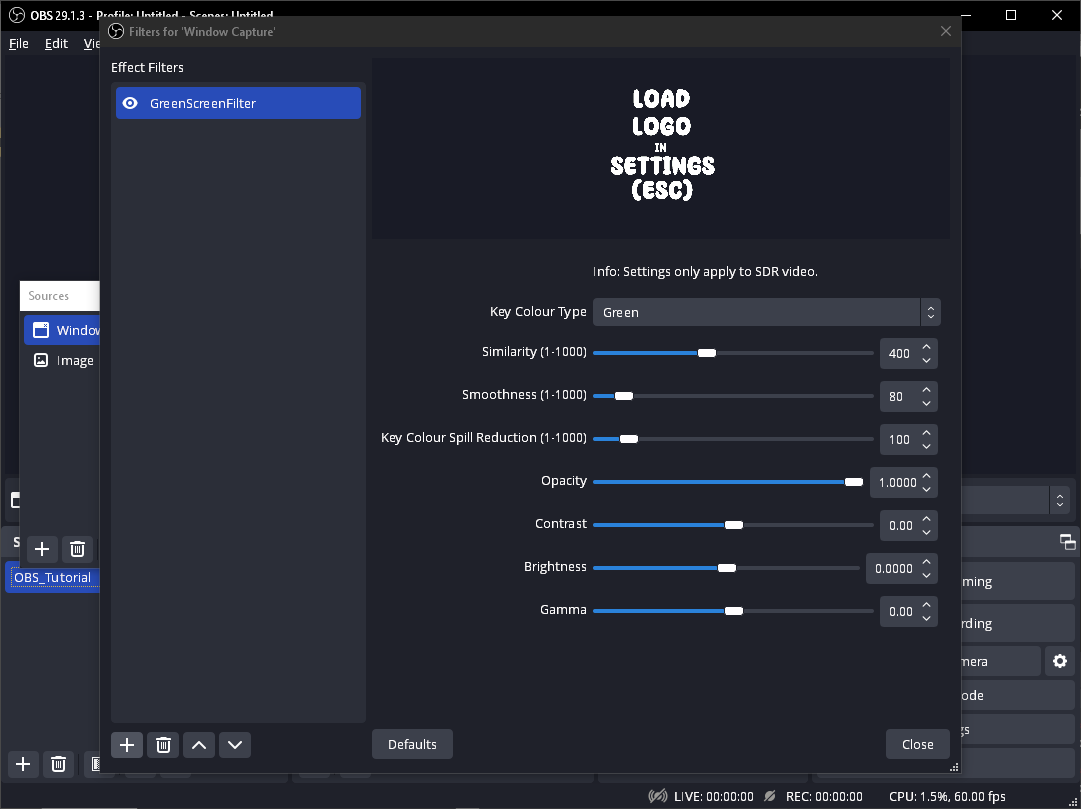Viewport: 1081px width, 809px height.
Task: Move GreenScreenFilter down with arrow icon
Action: click(x=235, y=745)
